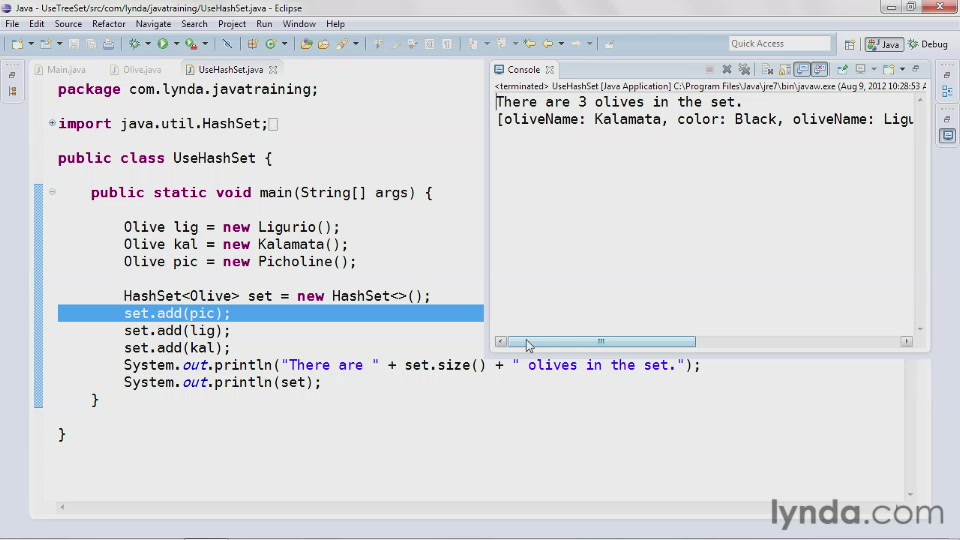Image resolution: width=960 pixels, height=540 pixels.
Task: Click 'Olive kal = new Kalamata();' line
Action: point(236,244)
